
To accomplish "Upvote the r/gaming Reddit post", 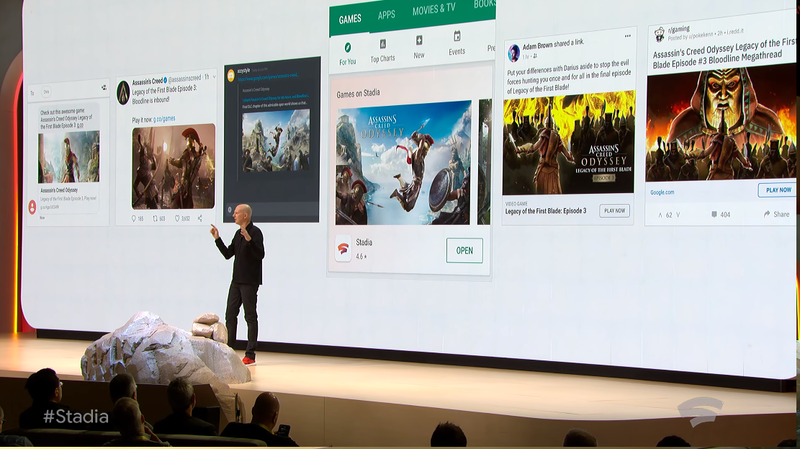I will (x=660, y=215).
